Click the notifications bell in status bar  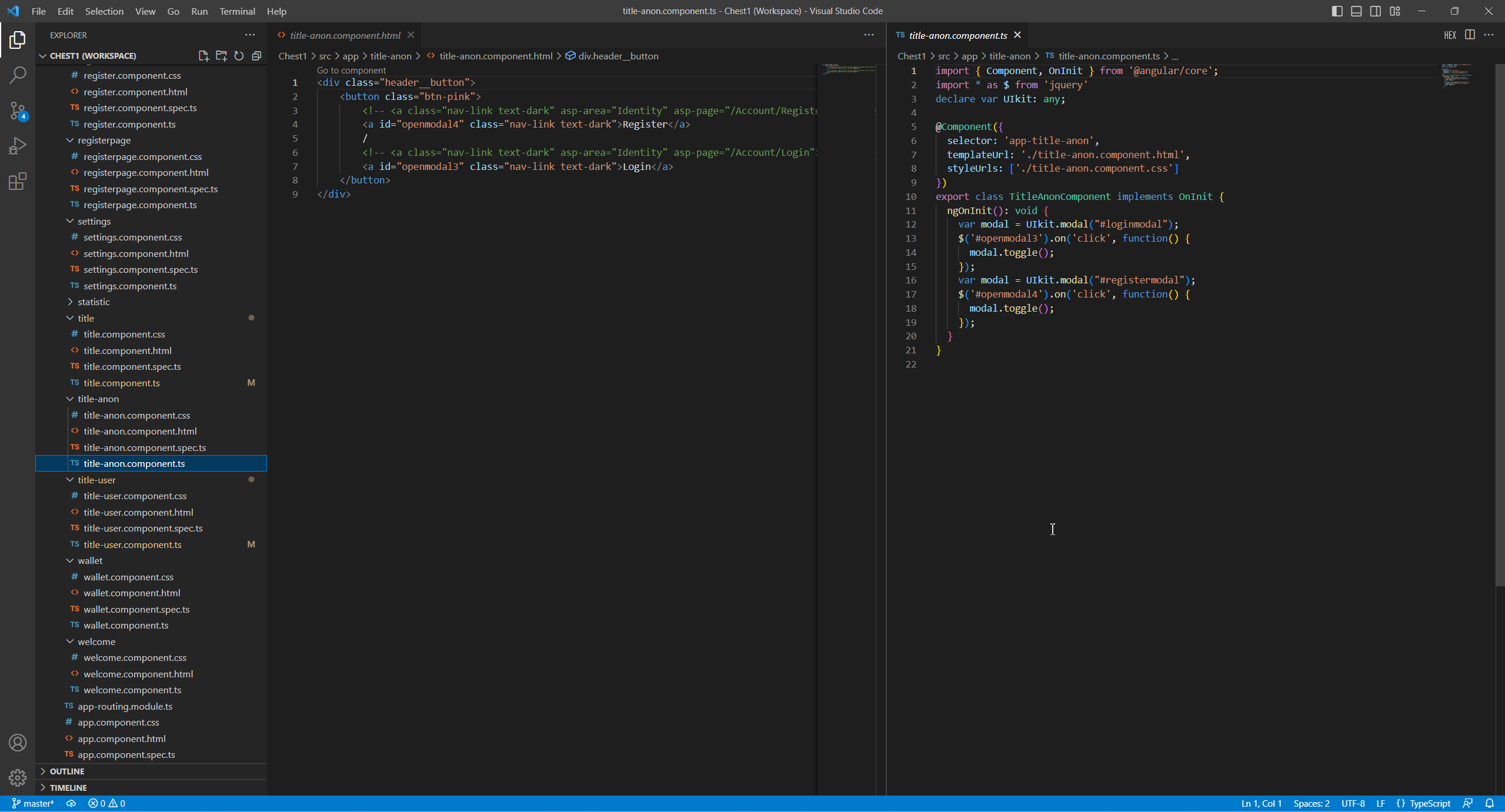[1489, 803]
